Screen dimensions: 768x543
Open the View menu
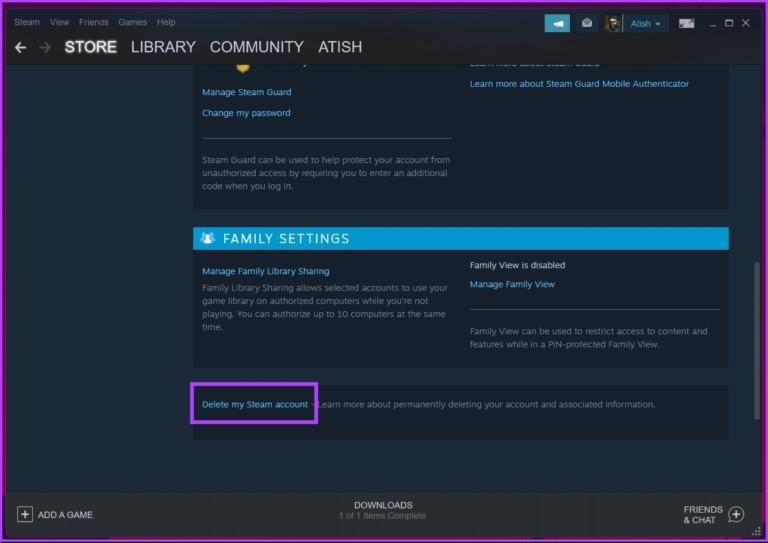click(x=59, y=22)
